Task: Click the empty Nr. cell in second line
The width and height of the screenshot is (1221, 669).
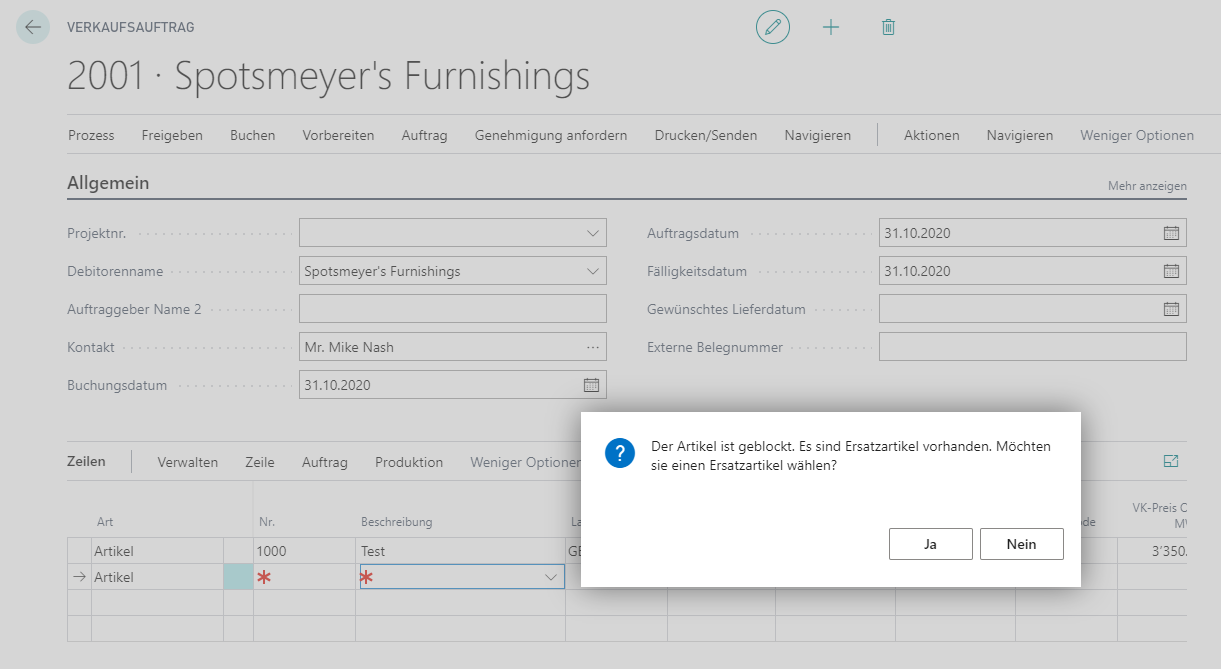Action: [x=304, y=577]
